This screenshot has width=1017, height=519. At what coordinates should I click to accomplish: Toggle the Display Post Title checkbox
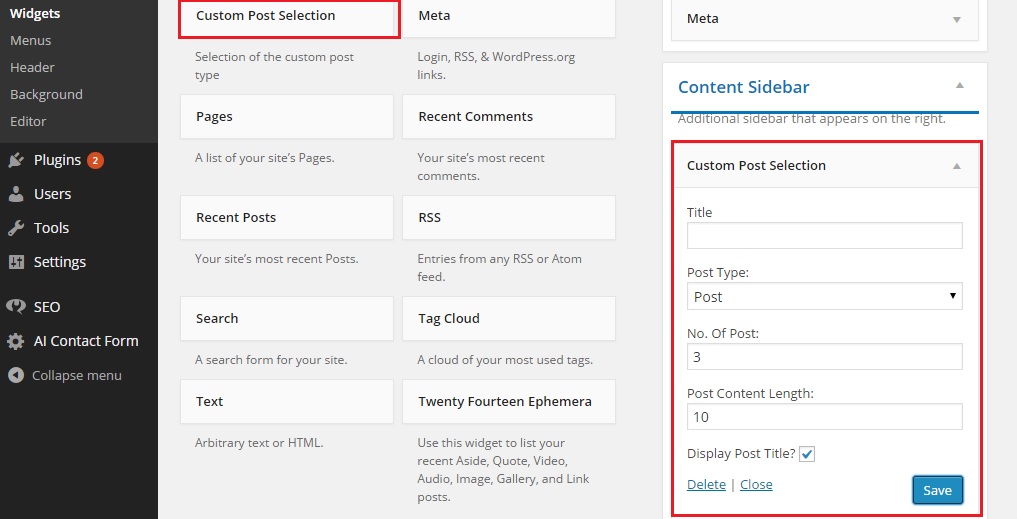pyautogui.click(x=807, y=454)
